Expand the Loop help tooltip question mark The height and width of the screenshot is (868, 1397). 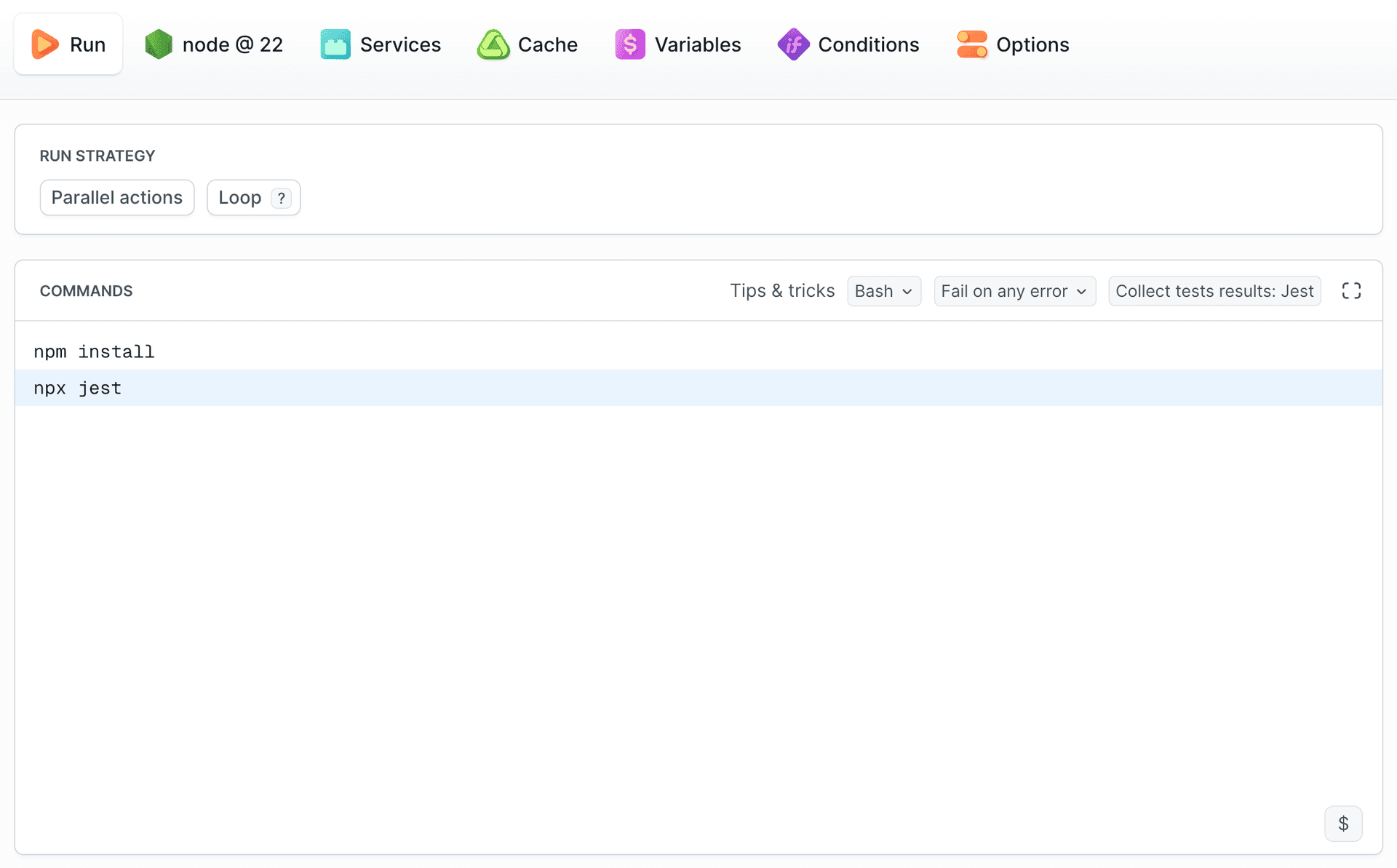pyautogui.click(x=282, y=197)
